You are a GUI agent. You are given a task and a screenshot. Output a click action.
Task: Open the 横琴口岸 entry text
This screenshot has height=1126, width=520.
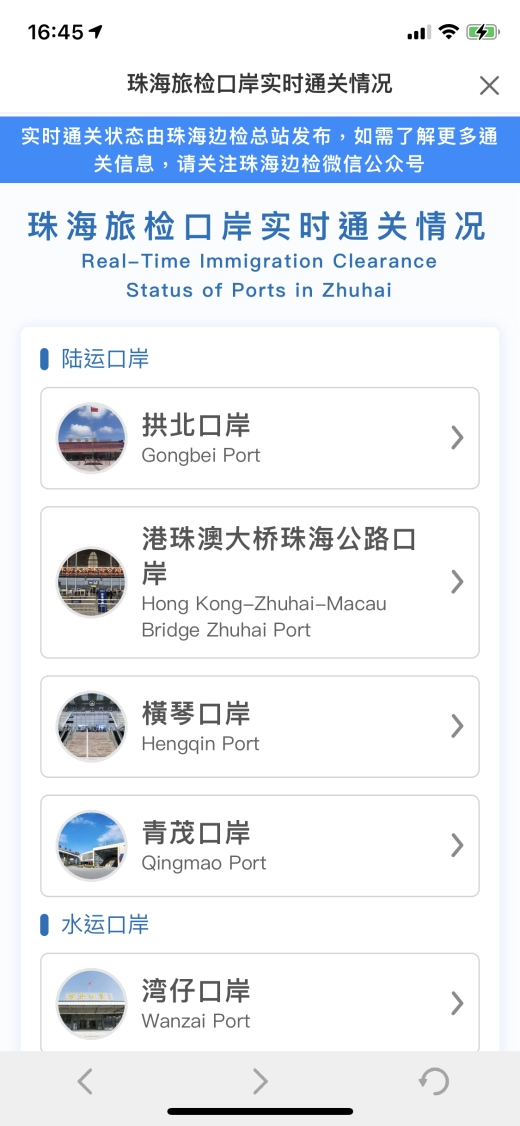point(196,714)
